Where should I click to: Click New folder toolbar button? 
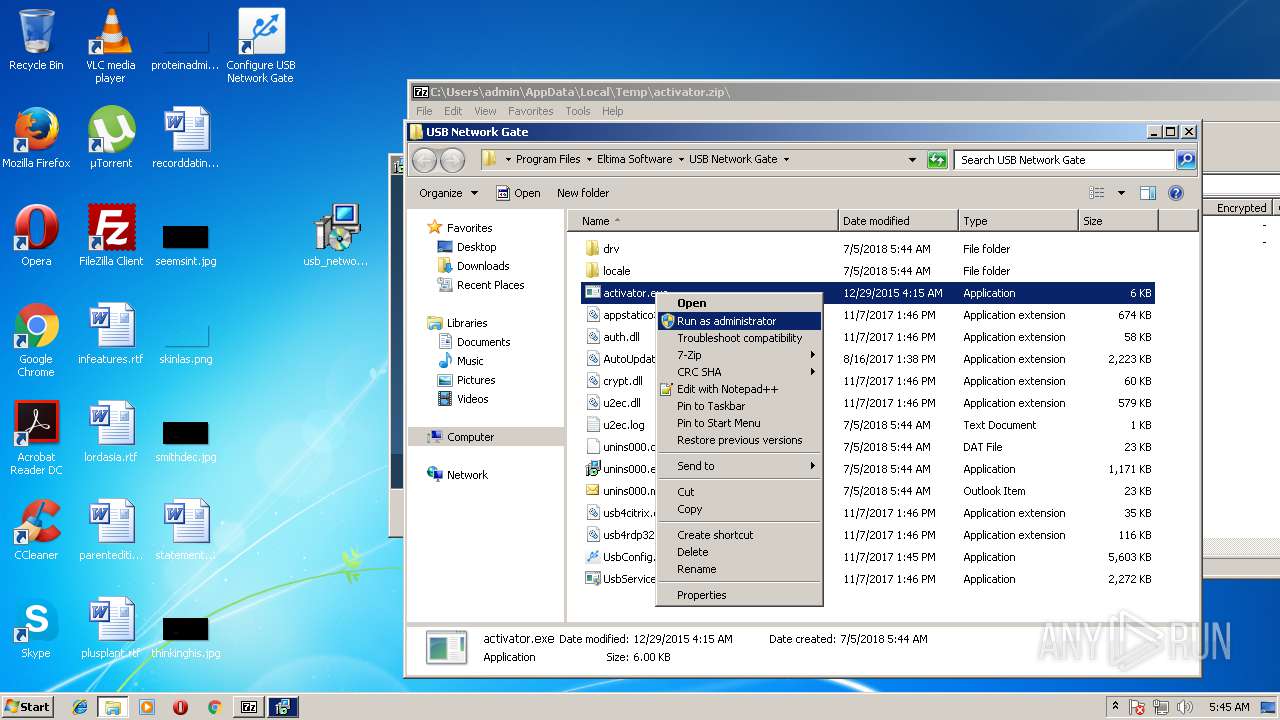583,193
